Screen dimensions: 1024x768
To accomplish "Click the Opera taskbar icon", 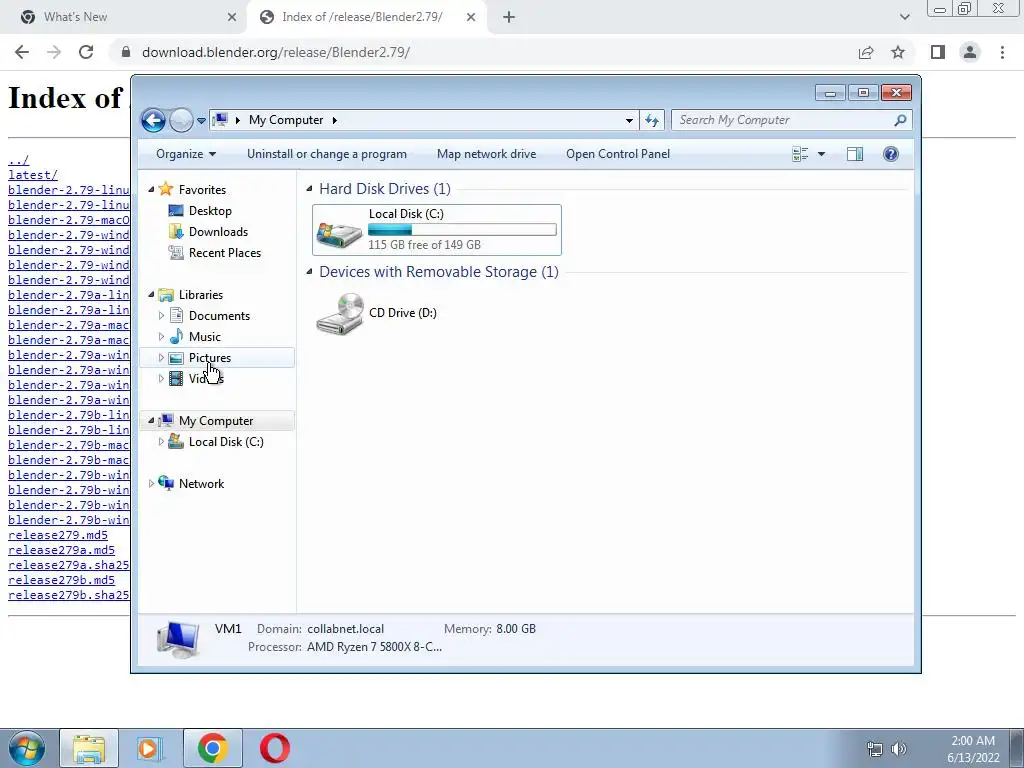I will point(275,748).
